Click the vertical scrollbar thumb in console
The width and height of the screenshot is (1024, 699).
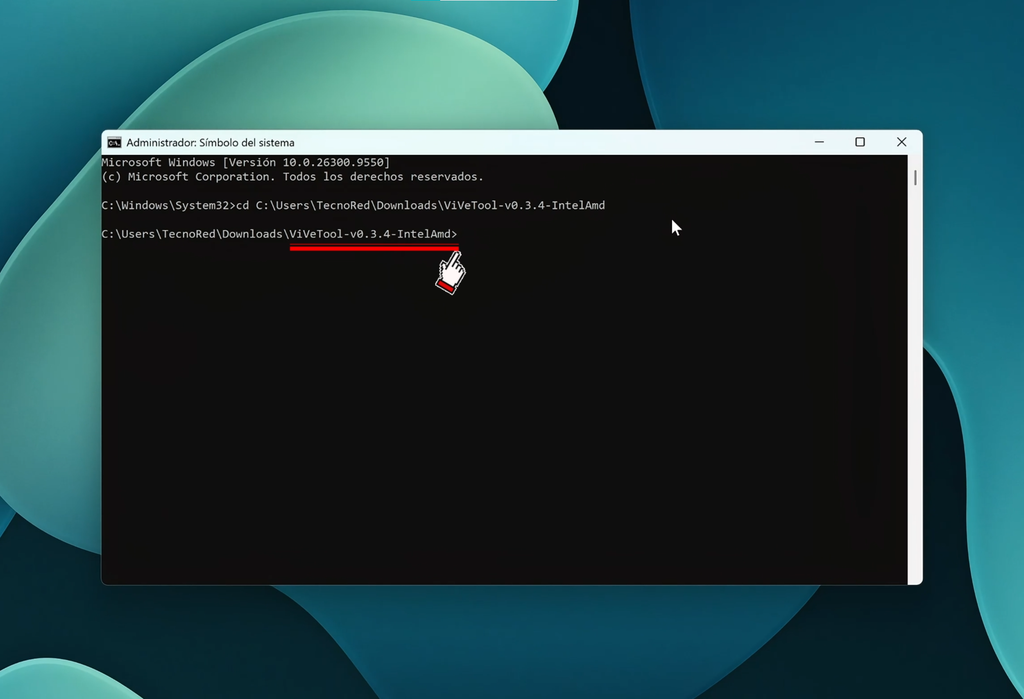916,178
